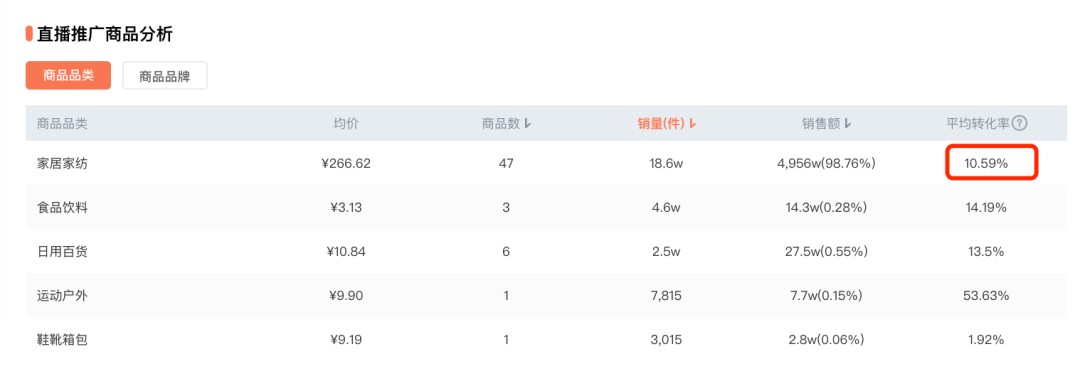Select the 日用百货 category row
The height and width of the screenshot is (391, 1080).
coord(546,251)
